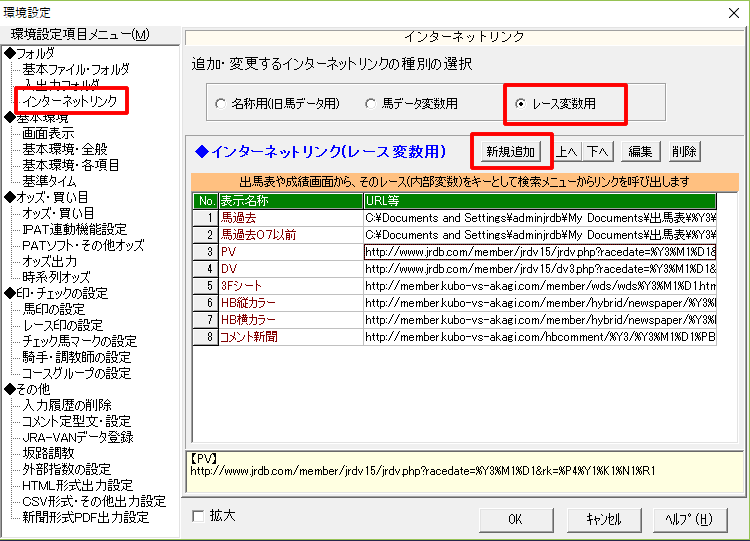
Task: Select the コメント新聞 link row
Action: [454, 337]
